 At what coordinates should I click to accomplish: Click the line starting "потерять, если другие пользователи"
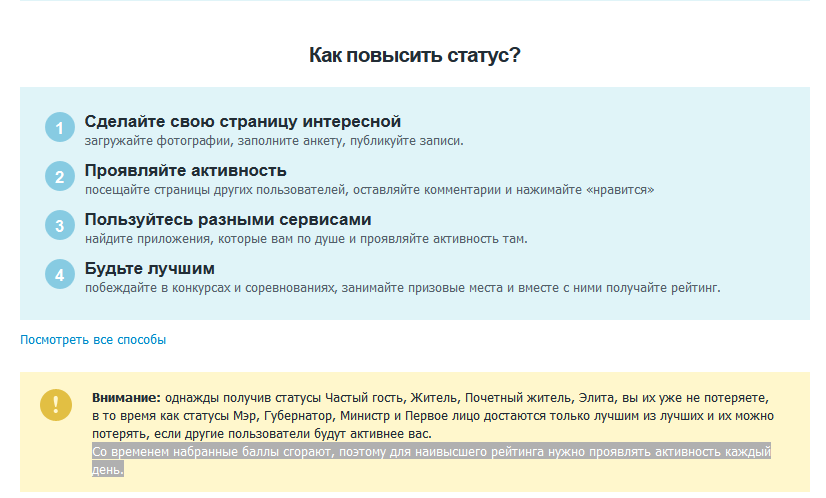tap(262, 434)
